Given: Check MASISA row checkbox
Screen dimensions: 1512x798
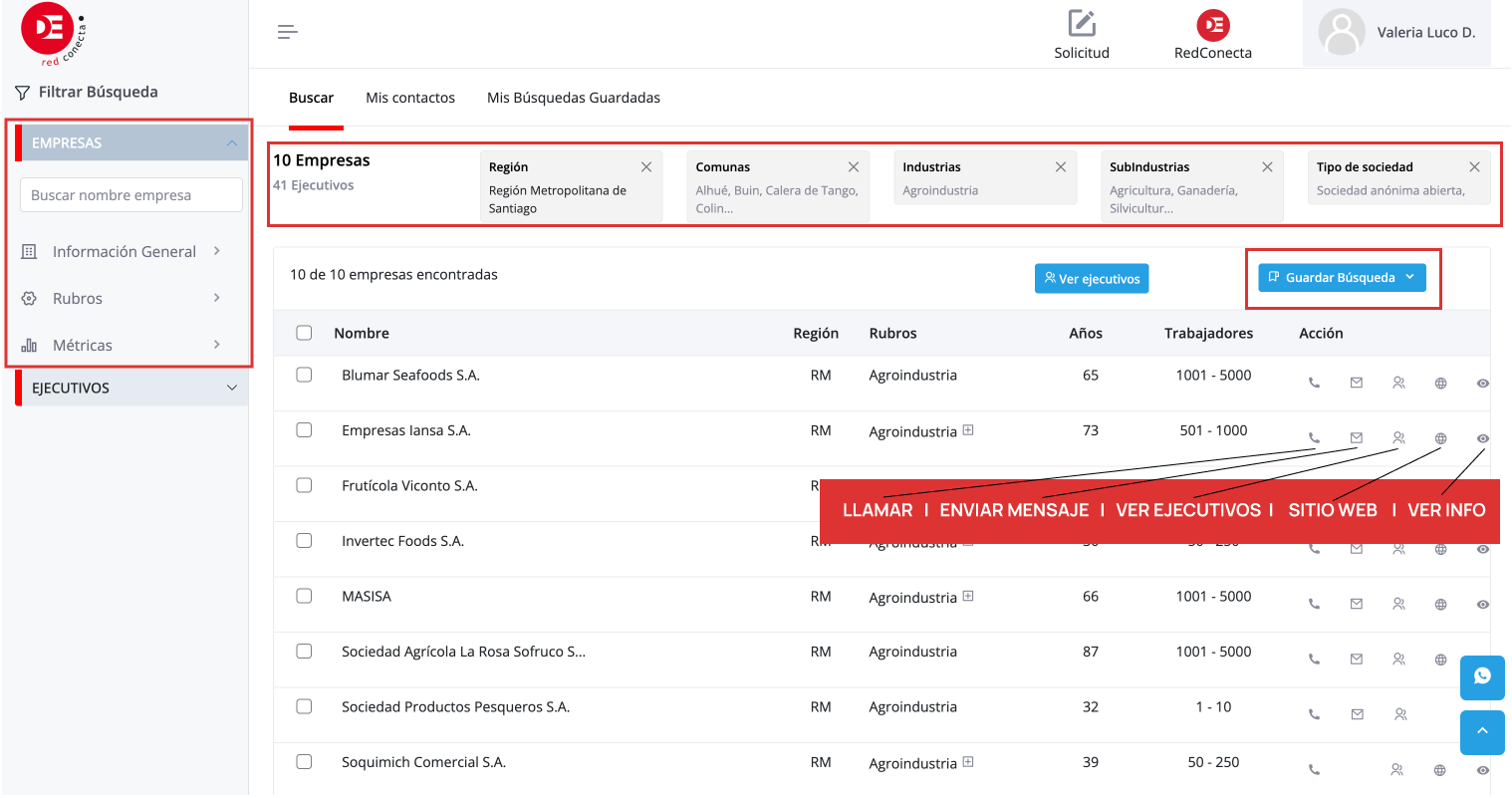Looking at the screenshot, I should tap(304, 596).
